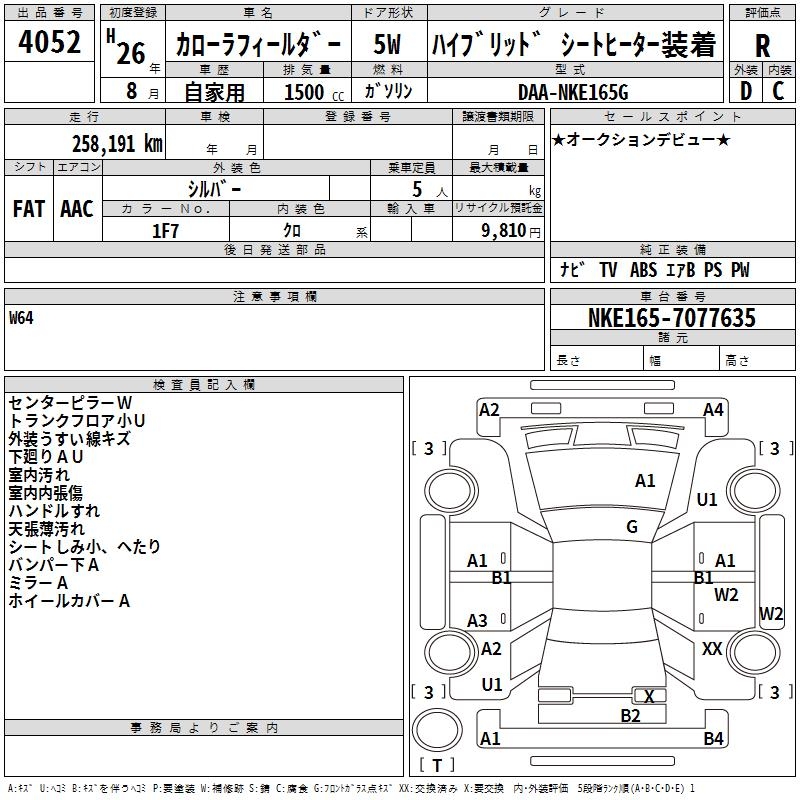Click inspector note 下廻りAU
This screenshot has height=800, width=800.
point(45,457)
